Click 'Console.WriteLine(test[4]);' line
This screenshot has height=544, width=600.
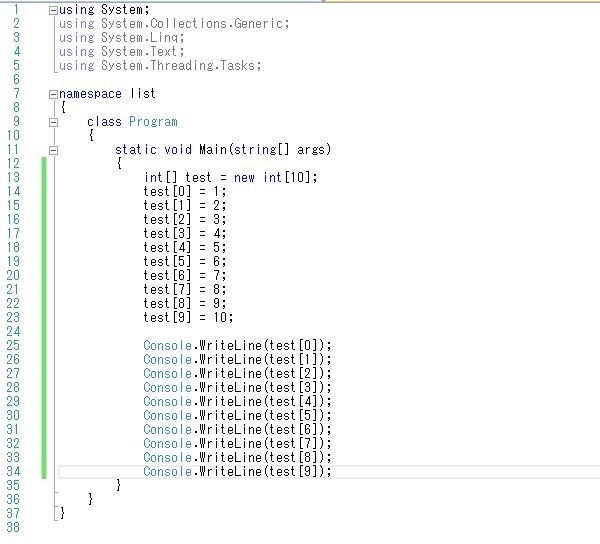[x=237, y=401]
